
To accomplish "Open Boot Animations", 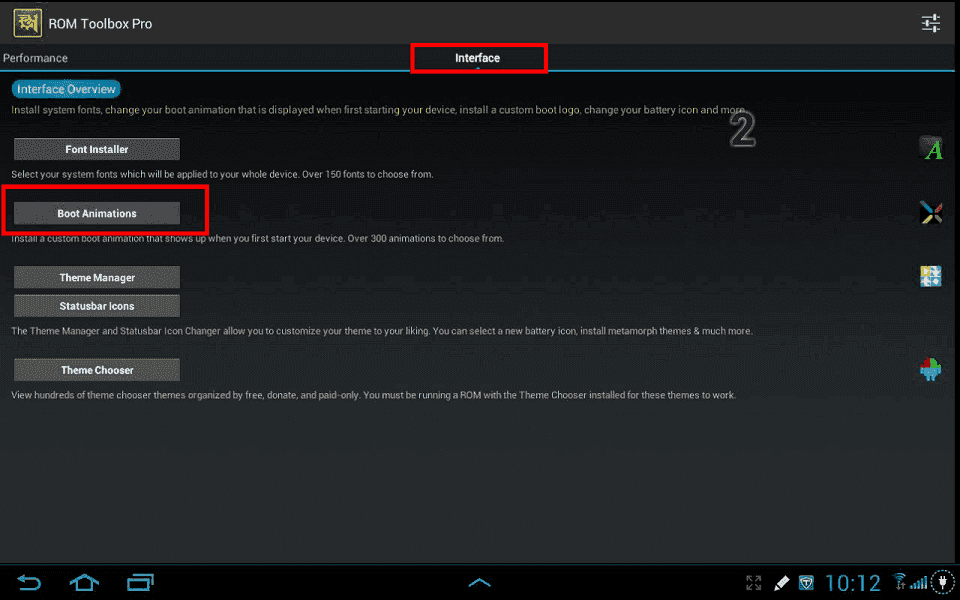I will pyautogui.click(x=97, y=213).
